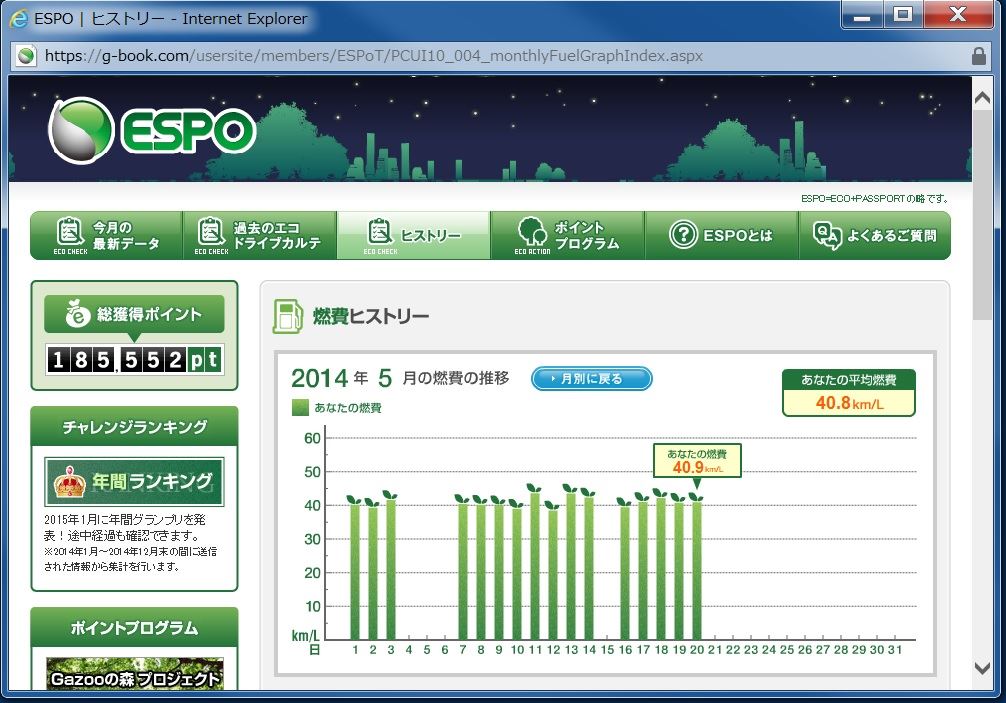Image resolution: width=1006 pixels, height=703 pixels.
Task: Open the よくあるご質問 tab
Action: [874, 235]
